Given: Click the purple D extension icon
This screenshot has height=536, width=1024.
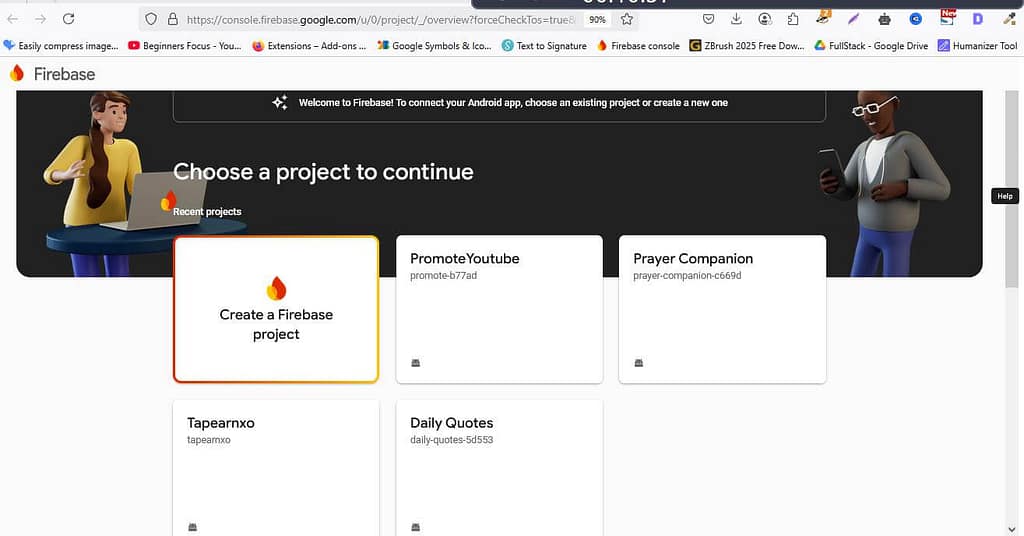Looking at the screenshot, I should (978, 19).
